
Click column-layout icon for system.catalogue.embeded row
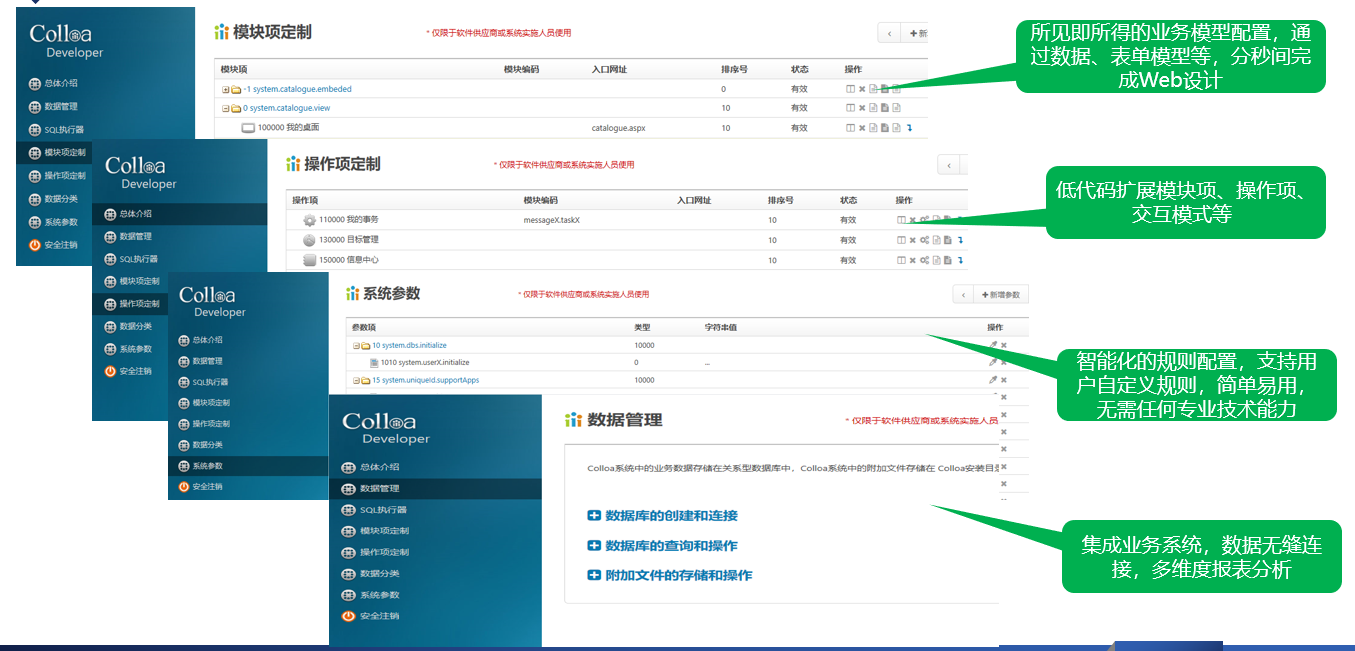pos(851,89)
